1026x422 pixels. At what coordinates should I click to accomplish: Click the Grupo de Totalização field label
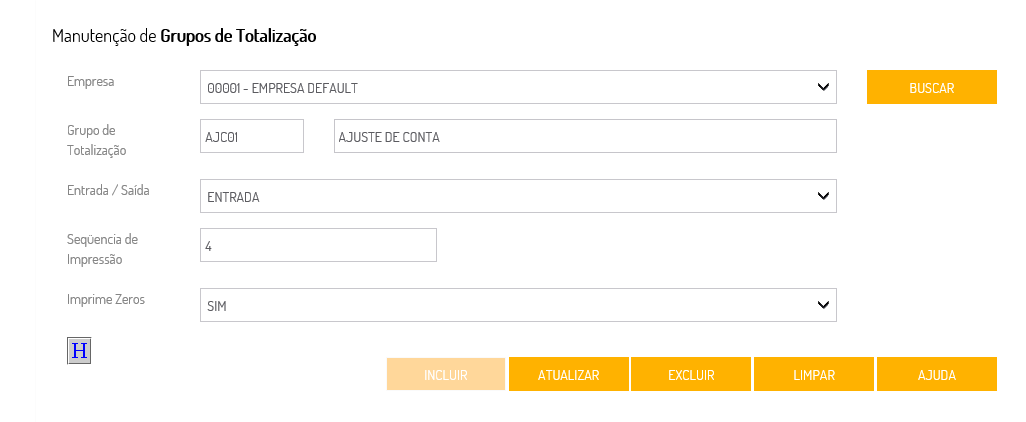97,140
